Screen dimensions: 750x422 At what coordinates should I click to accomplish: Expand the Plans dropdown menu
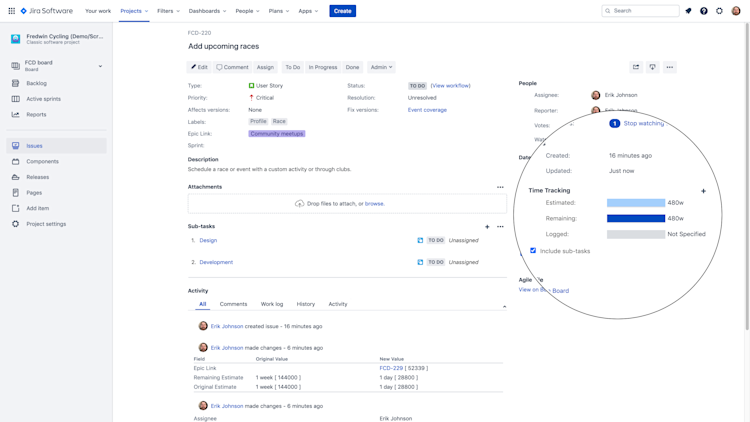[x=279, y=11]
